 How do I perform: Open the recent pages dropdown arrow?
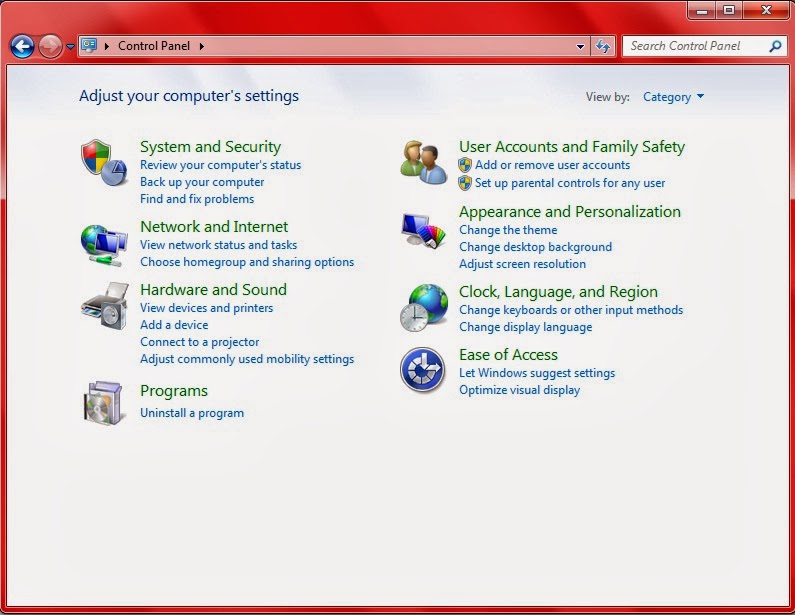70,47
